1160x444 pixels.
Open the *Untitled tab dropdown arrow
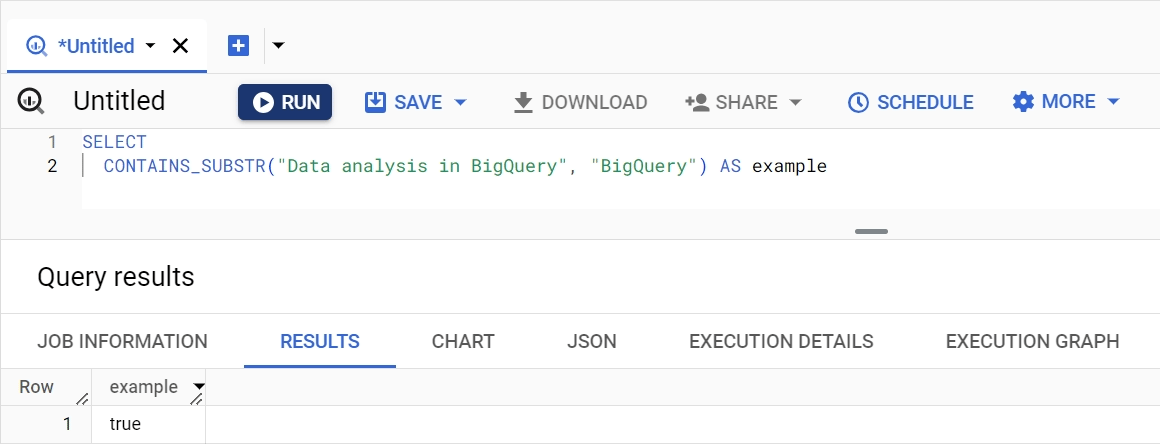click(150, 46)
